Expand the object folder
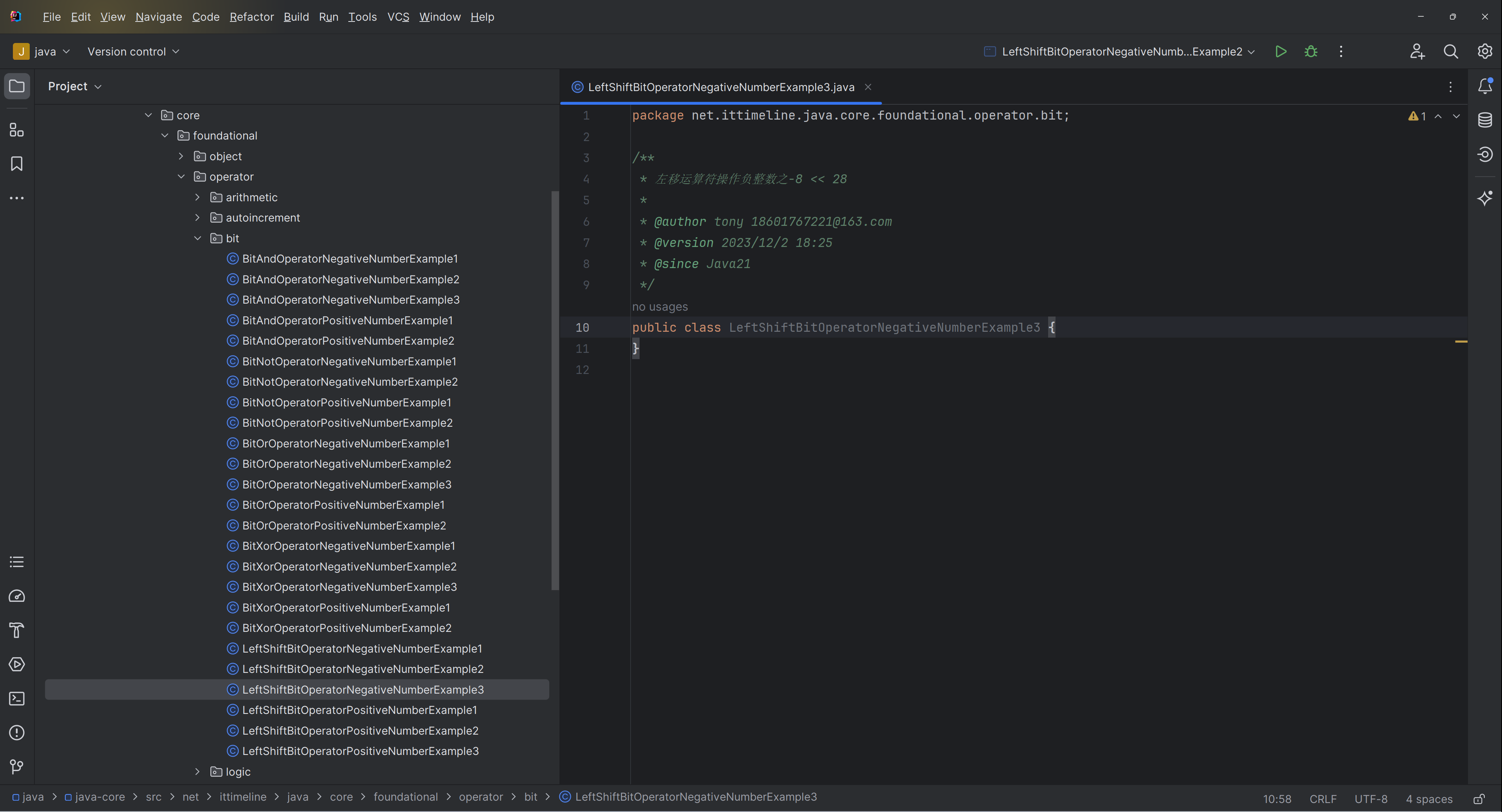This screenshot has height=812, width=1502. 181,156
